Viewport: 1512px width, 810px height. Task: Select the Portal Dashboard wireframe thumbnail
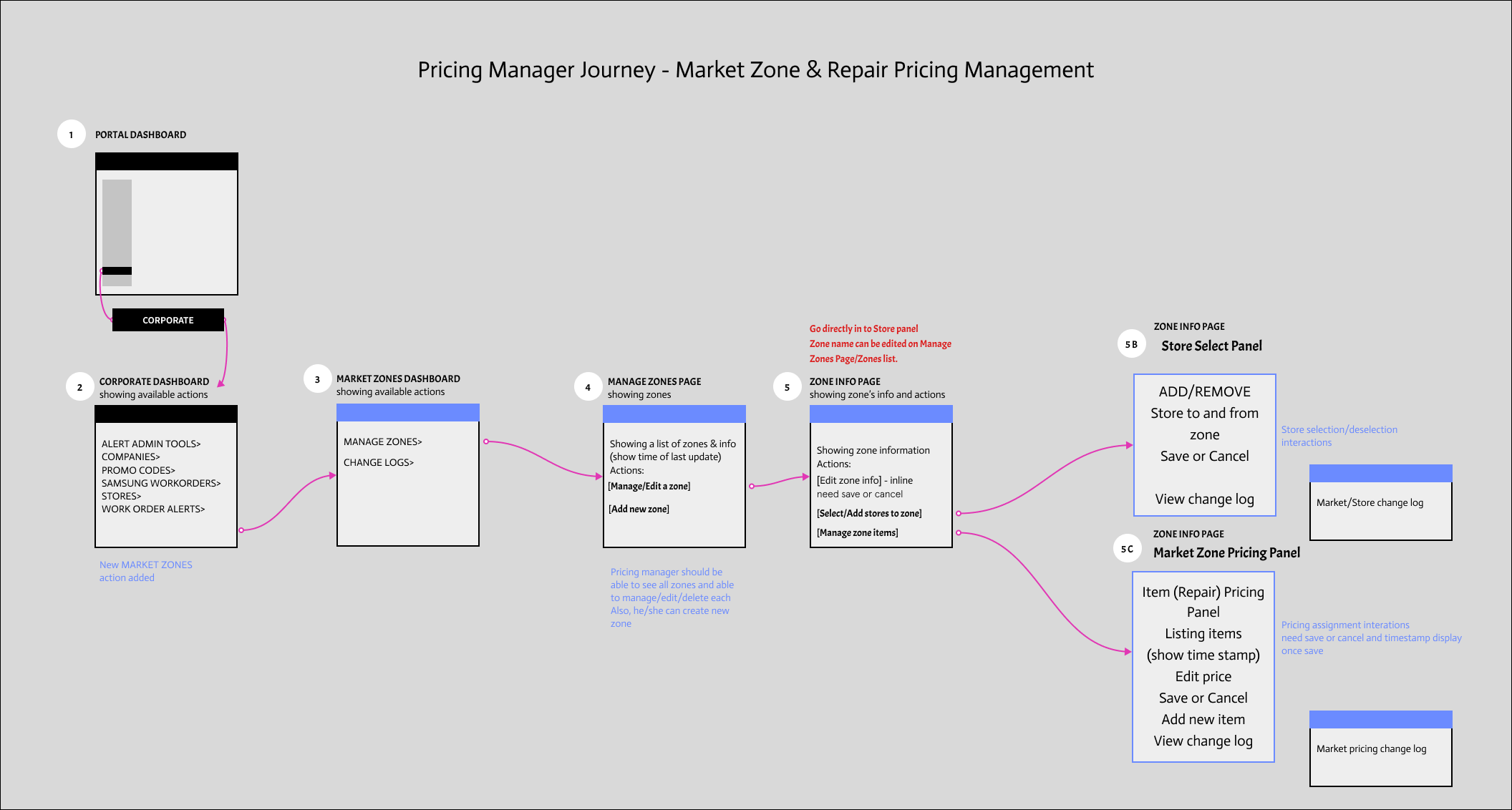167,223
